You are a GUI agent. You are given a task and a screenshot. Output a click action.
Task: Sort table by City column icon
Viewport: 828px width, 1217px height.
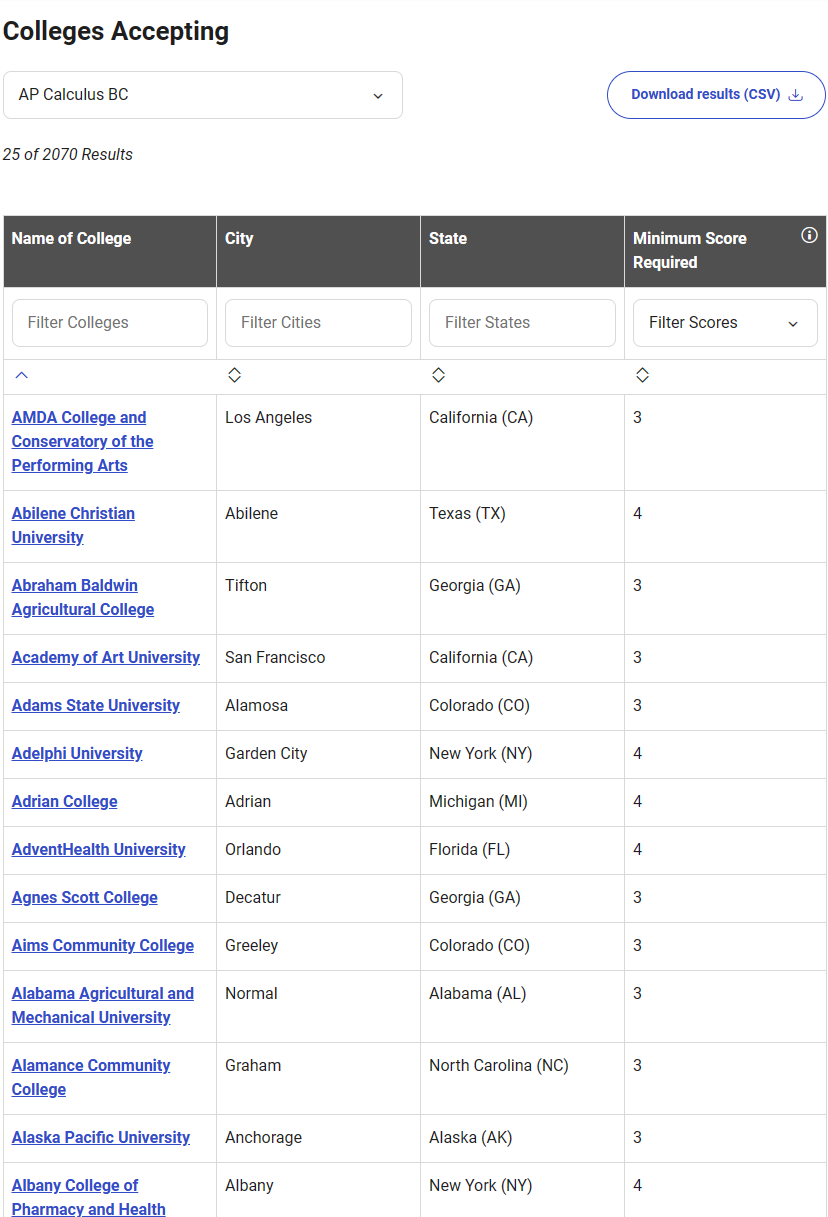click(x=234, y=375)
